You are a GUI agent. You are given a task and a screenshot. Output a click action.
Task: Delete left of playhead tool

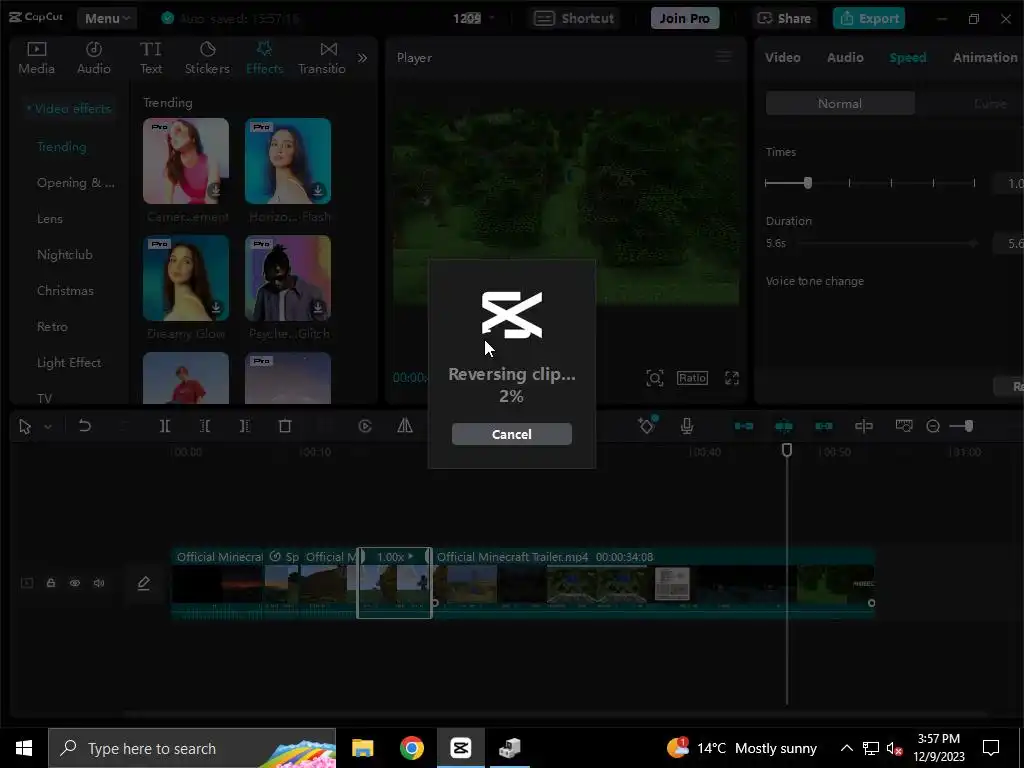coord(204,426)
